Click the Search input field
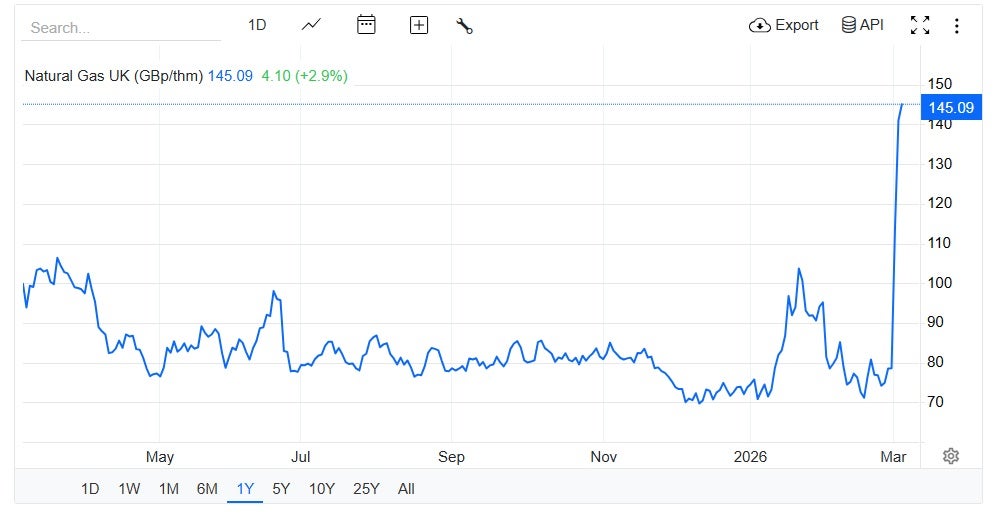 click(121, 28)
